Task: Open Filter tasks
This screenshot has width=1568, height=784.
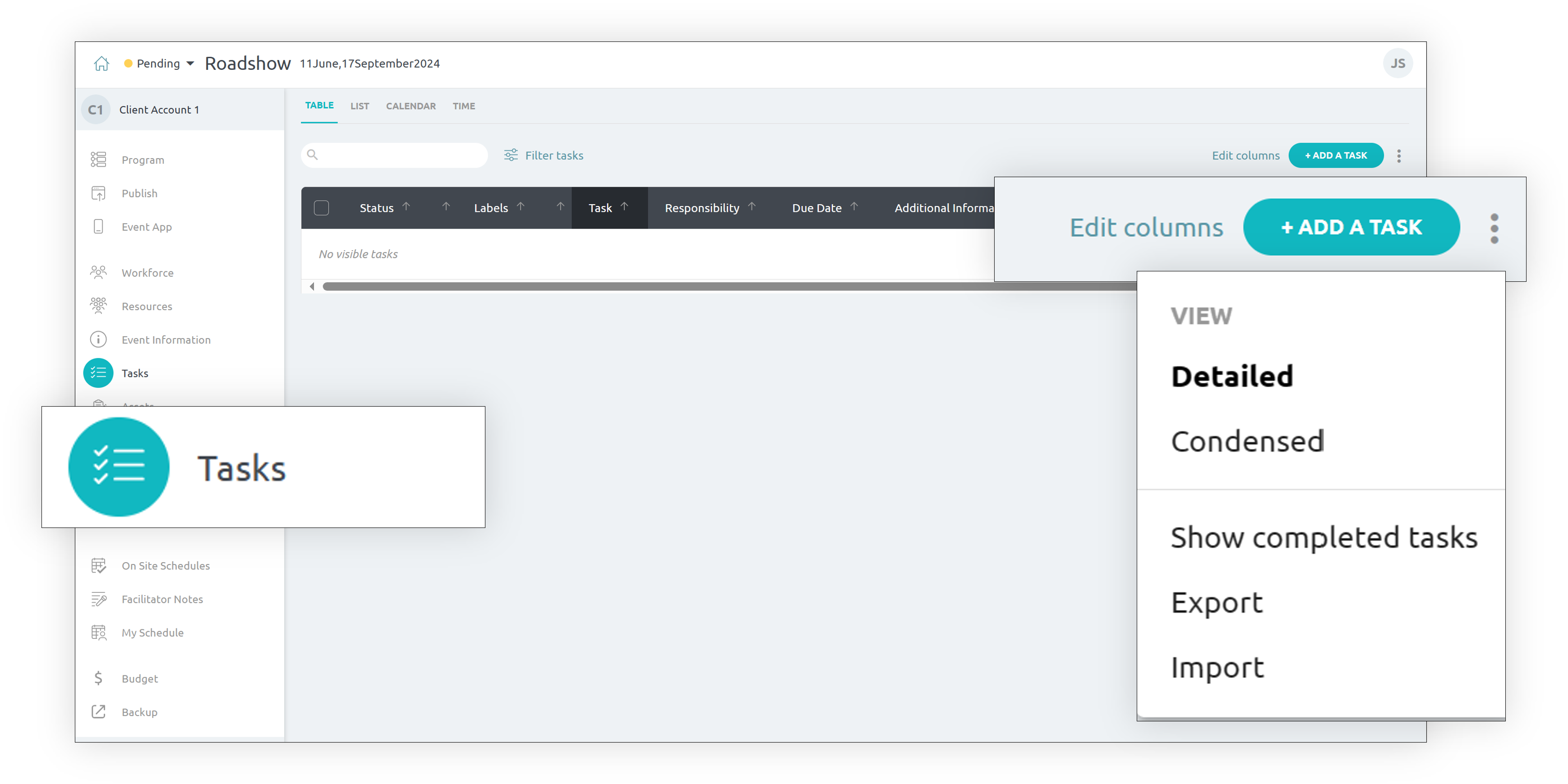Action: point(543,156)
